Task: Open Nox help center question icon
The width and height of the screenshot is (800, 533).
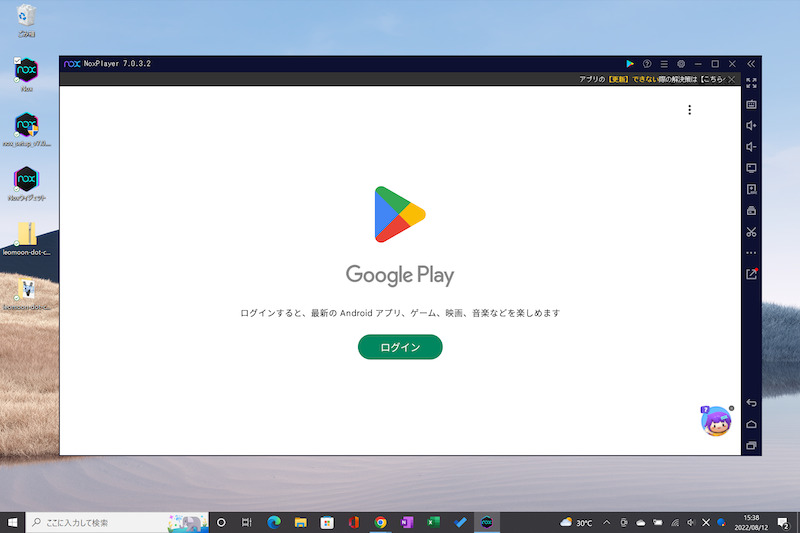Action: click(647, 64)
